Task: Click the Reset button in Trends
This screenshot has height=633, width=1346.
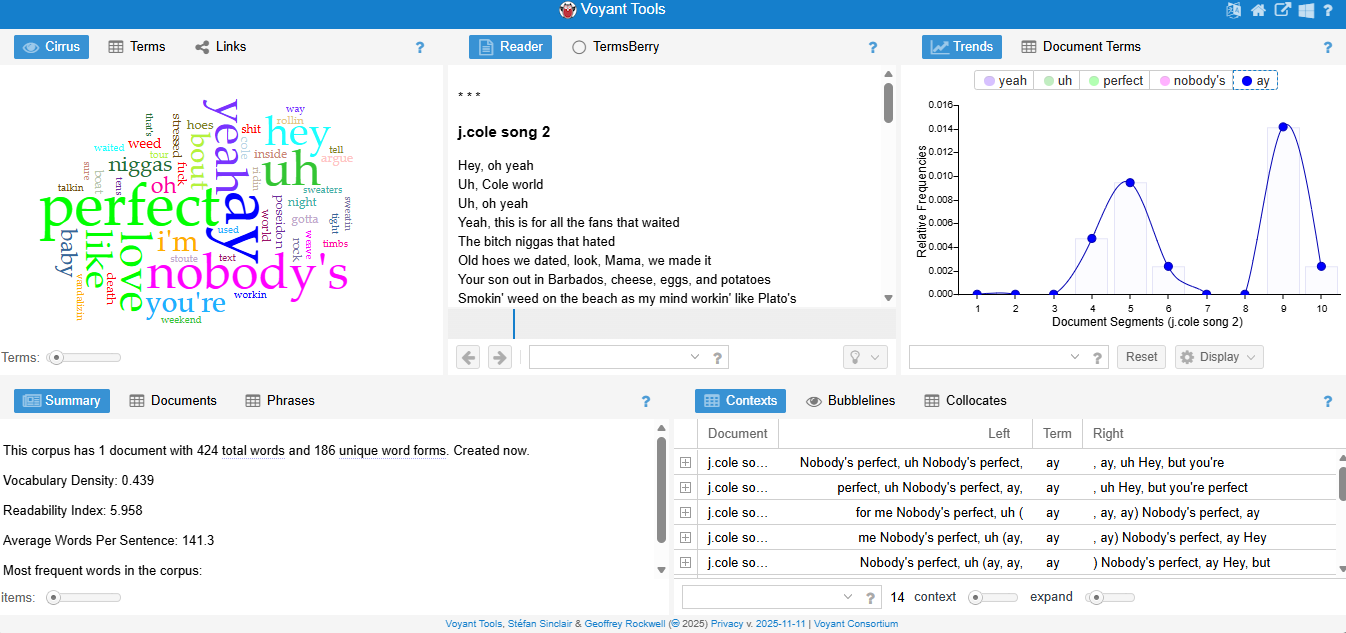Action: click(x=1141, y=357)
